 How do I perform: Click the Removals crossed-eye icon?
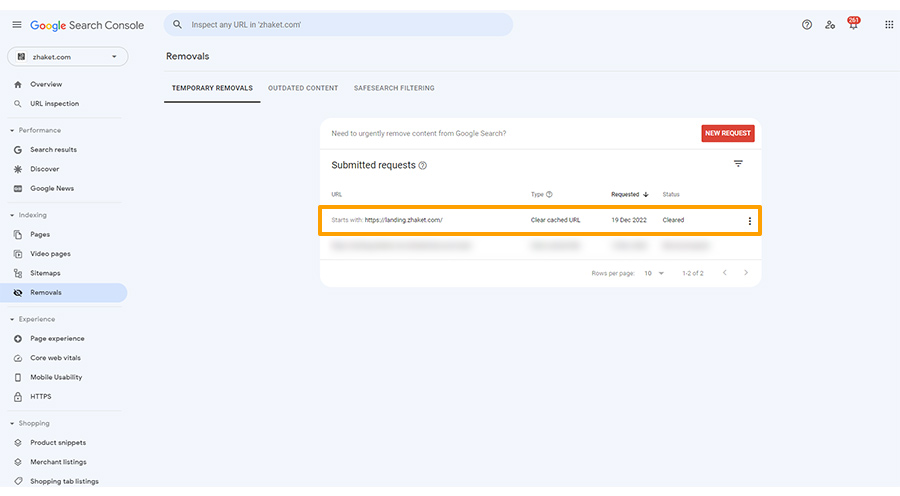(x=18, y=293)
